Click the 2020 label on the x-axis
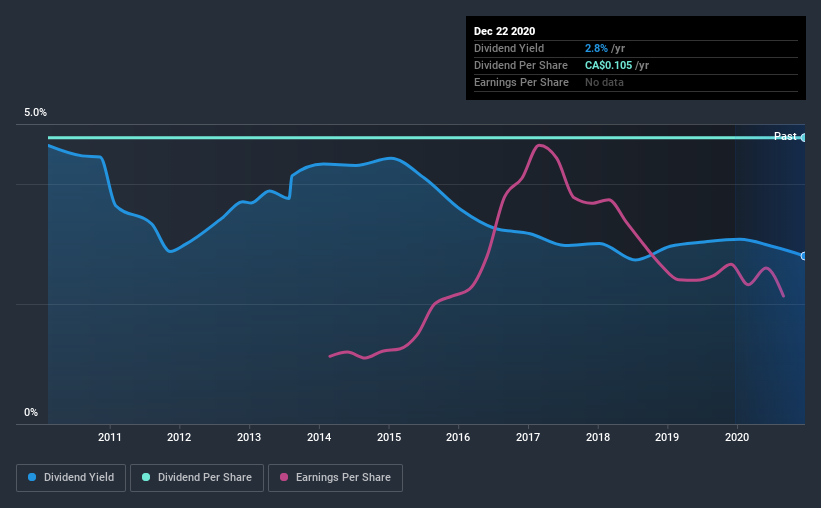821x508 pixels. click(x=737, y=437)
